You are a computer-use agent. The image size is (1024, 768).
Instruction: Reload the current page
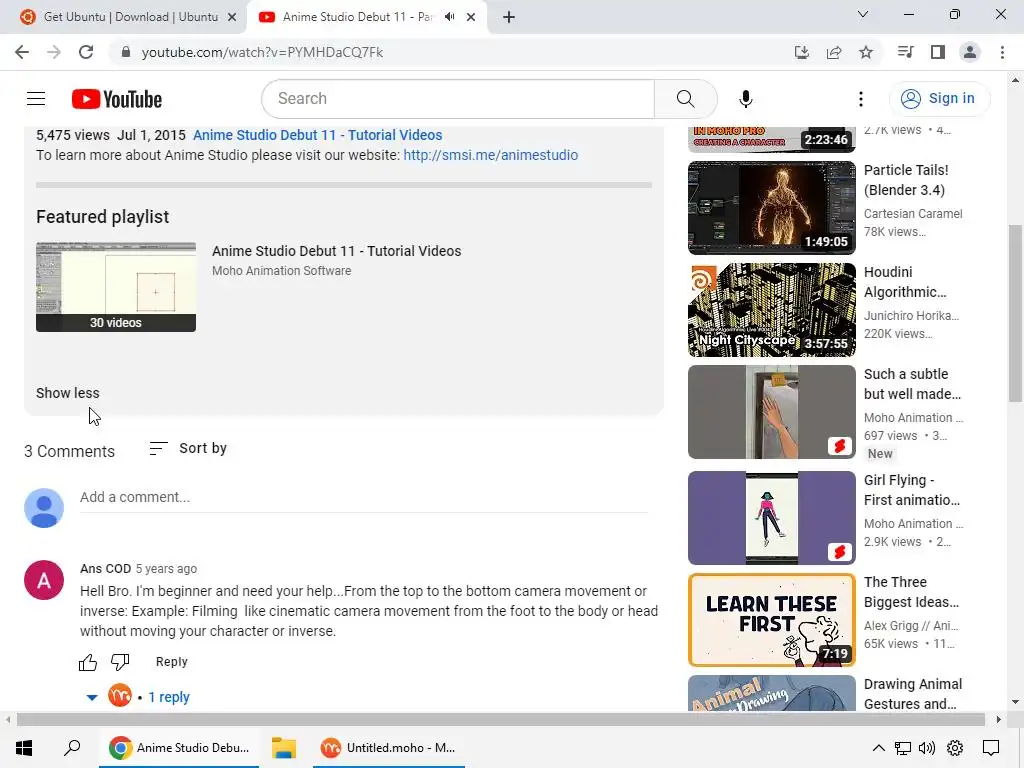point(86,52)
